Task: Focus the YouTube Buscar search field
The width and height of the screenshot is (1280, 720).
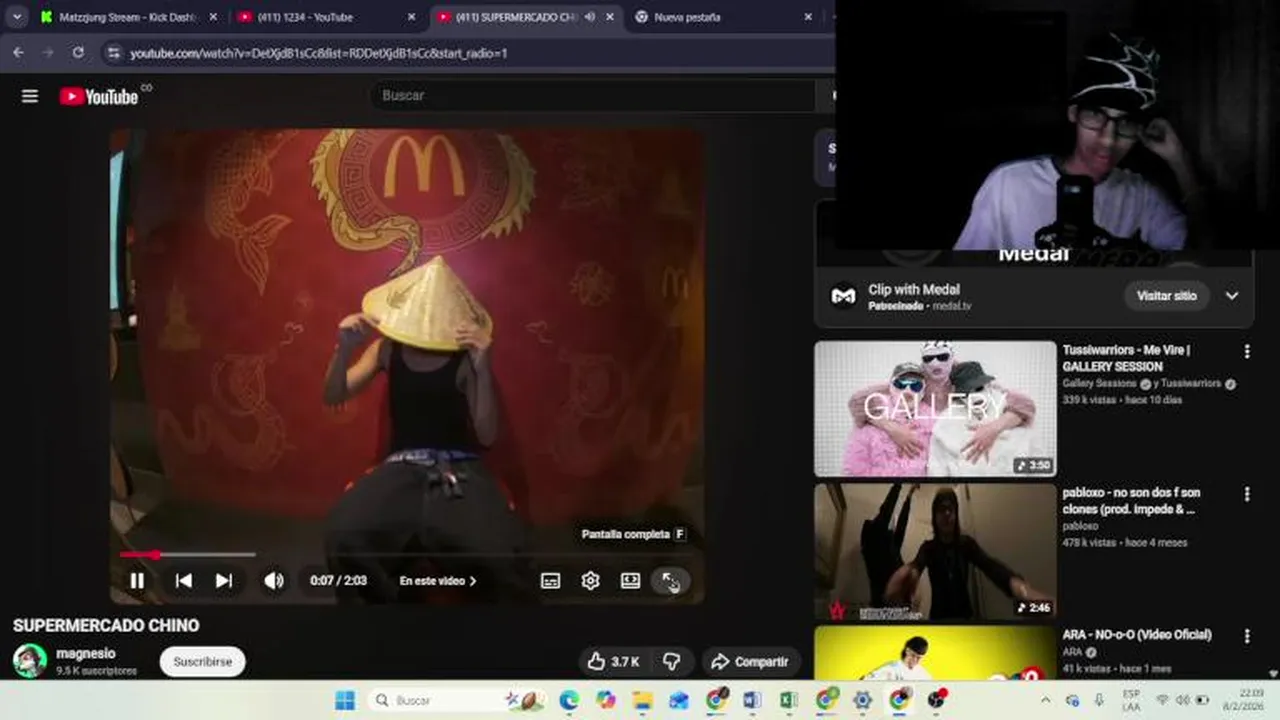Action: click(595, 95)
